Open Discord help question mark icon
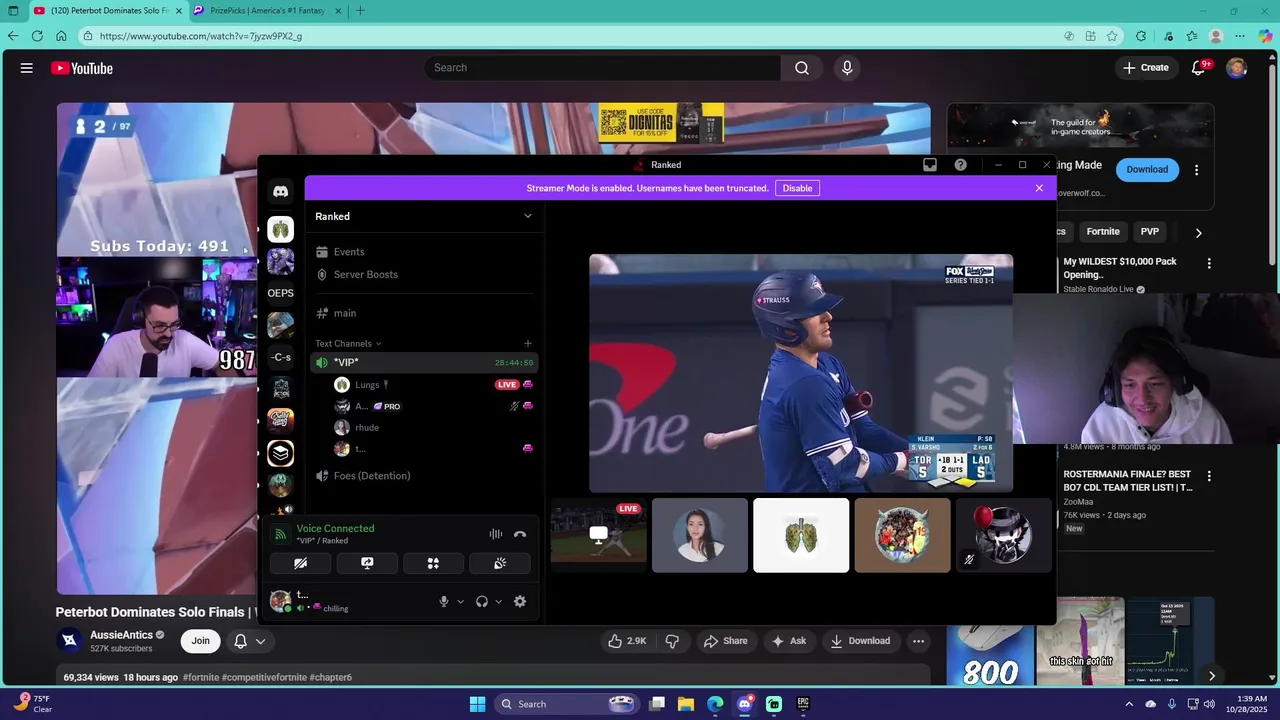1280x720 pixels. tap(961, 165)
